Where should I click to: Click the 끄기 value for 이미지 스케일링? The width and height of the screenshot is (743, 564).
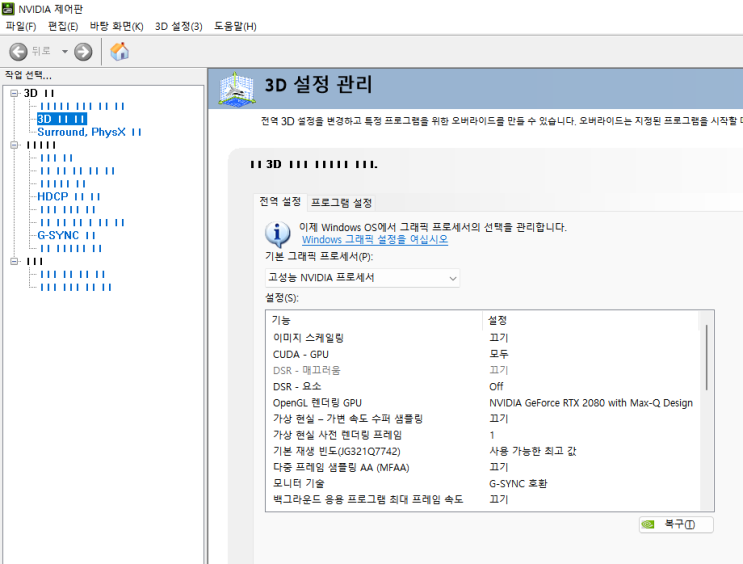(x=498, y=338)
